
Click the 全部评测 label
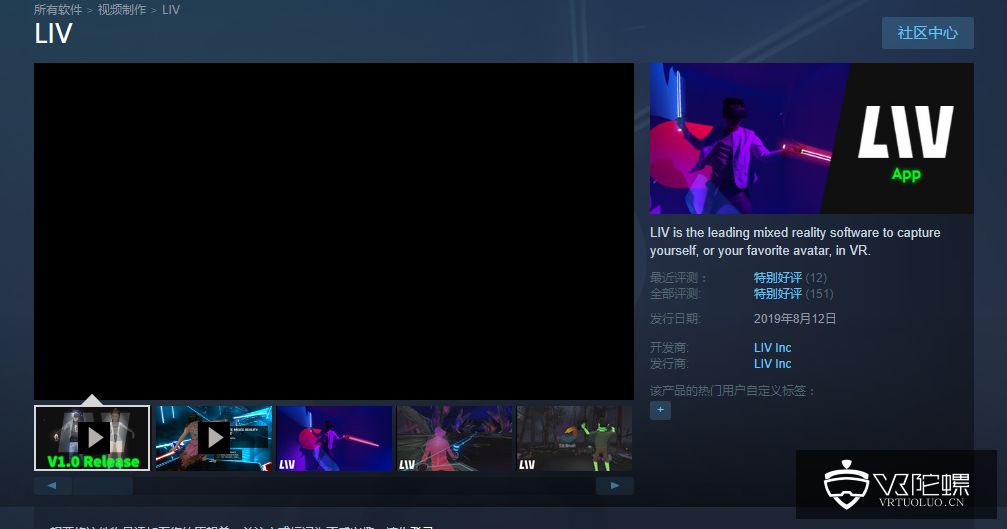pyautogui.click(x=676, y=293)
